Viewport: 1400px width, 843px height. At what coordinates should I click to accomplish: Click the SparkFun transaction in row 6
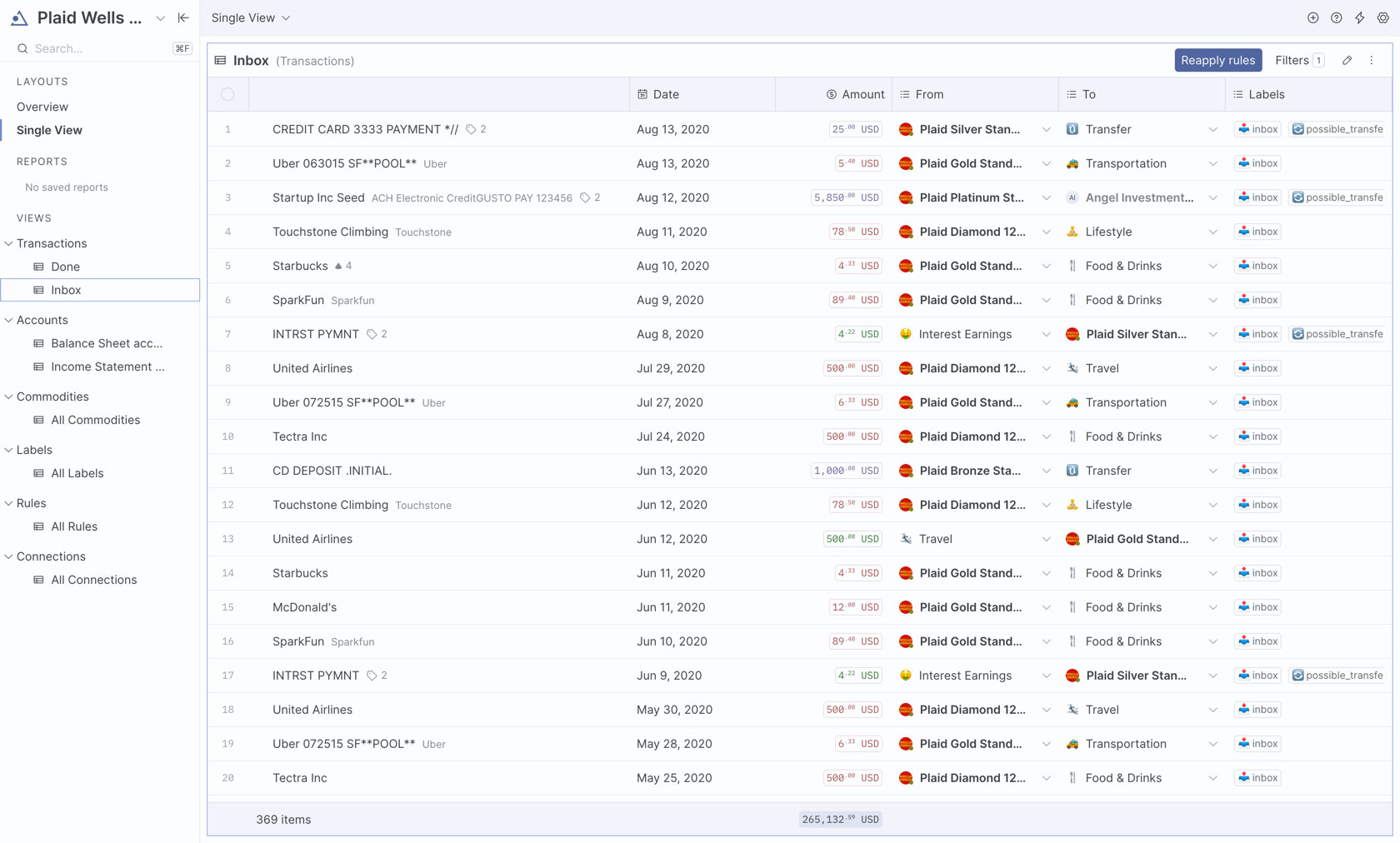297,300
